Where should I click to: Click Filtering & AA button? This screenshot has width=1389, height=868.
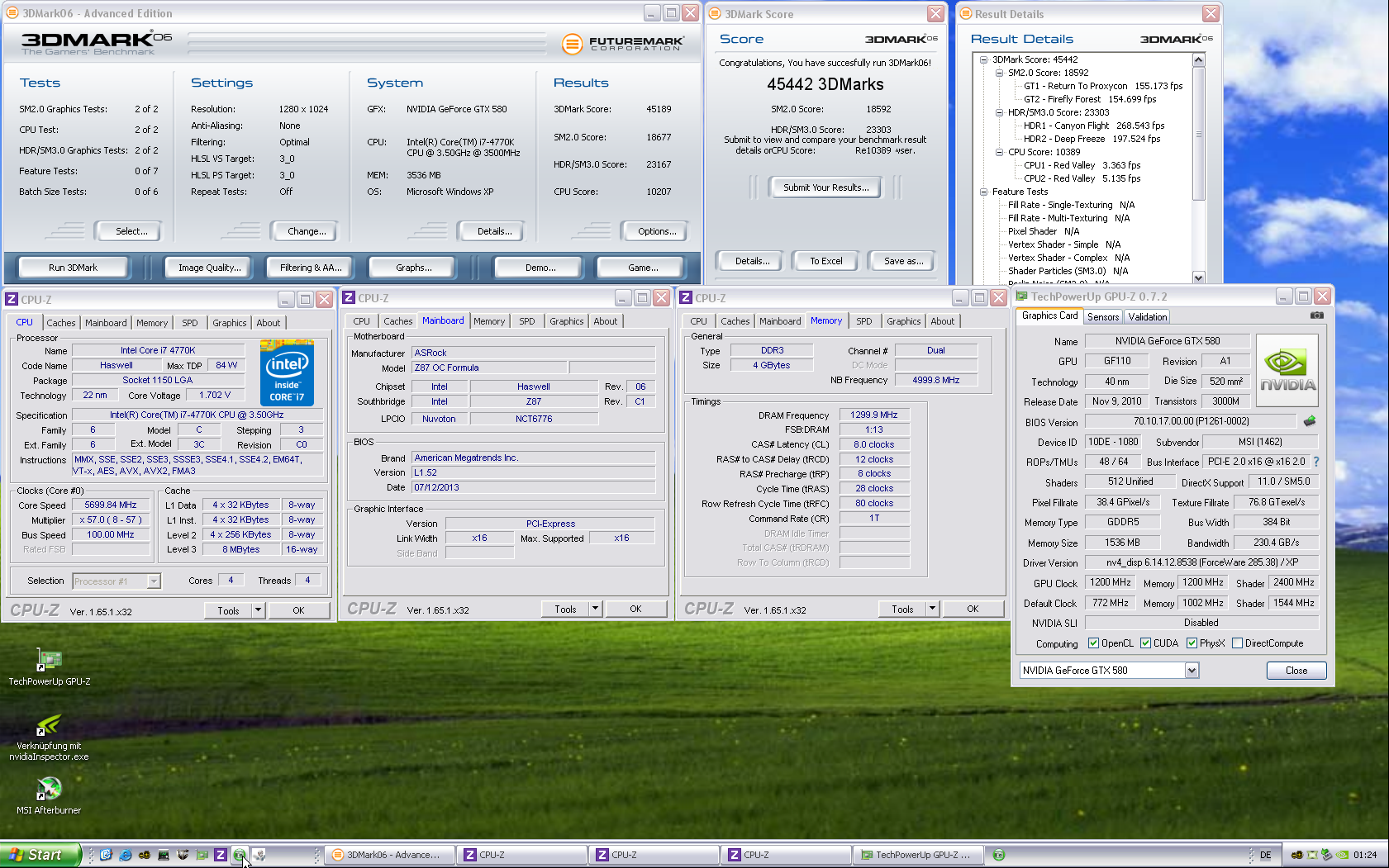(x=311, y=268)
